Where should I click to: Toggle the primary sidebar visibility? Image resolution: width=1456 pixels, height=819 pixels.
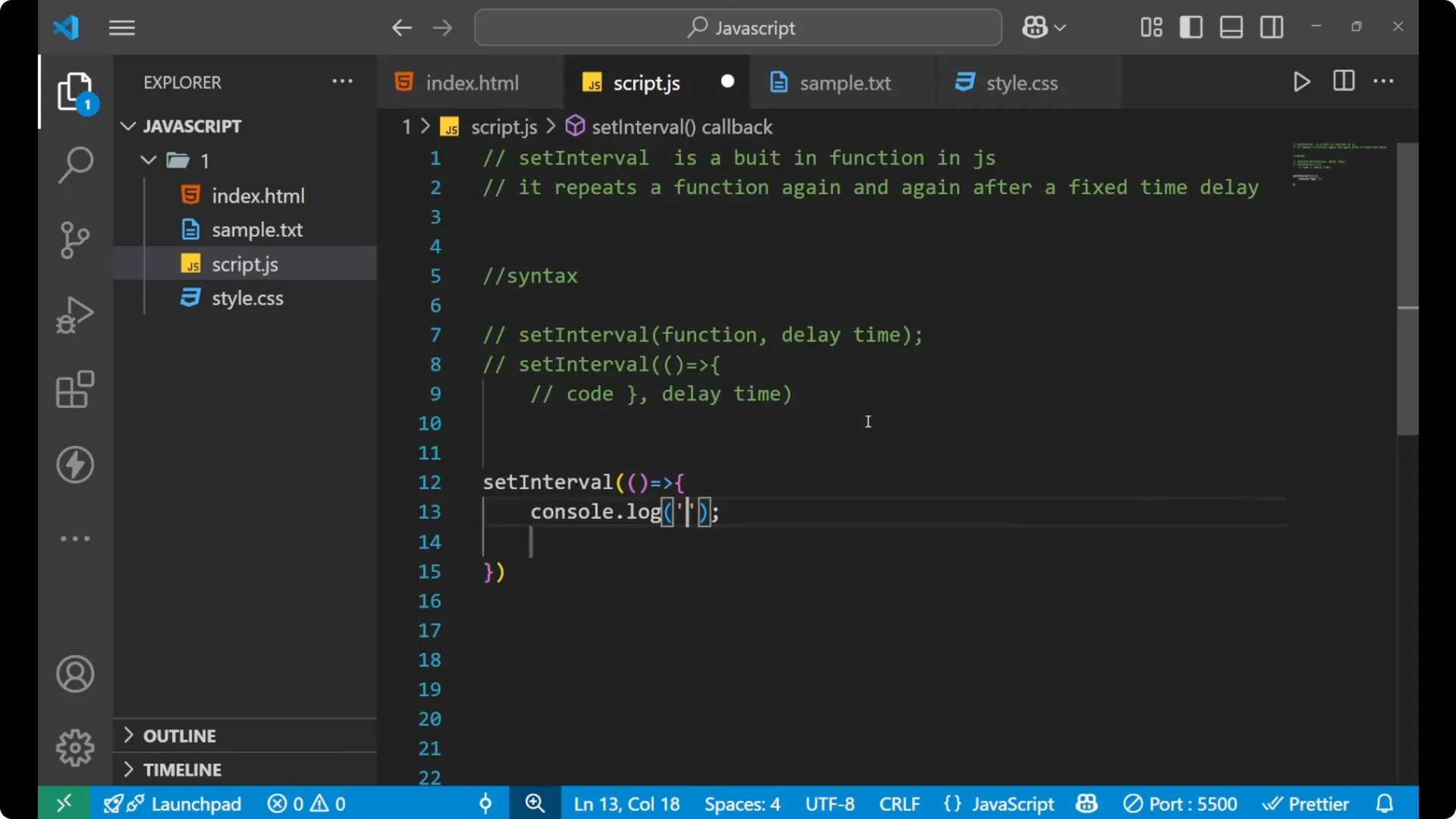click(x=1191, y=27)
